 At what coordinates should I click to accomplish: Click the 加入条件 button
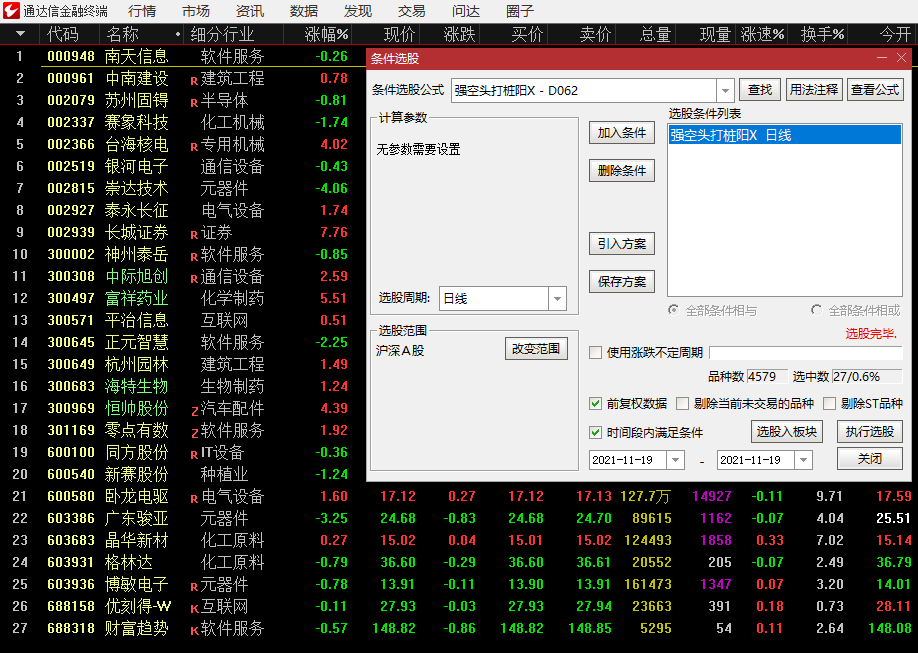point(622,133)
